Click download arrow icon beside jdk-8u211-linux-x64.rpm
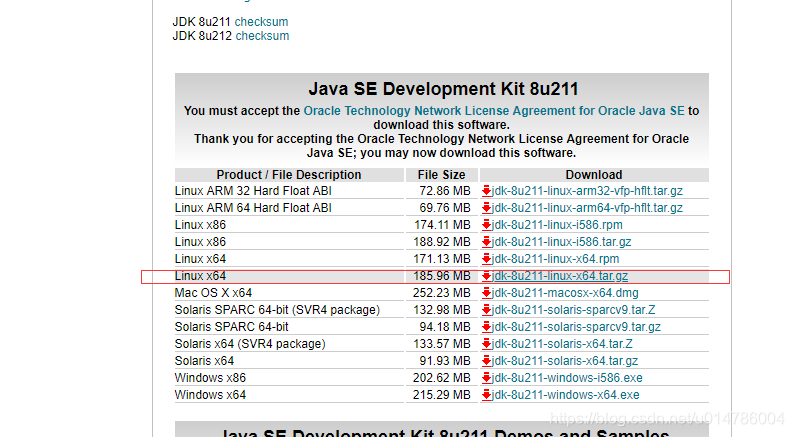The height and width of the screenshot is (437, 794). coord(486,259)
